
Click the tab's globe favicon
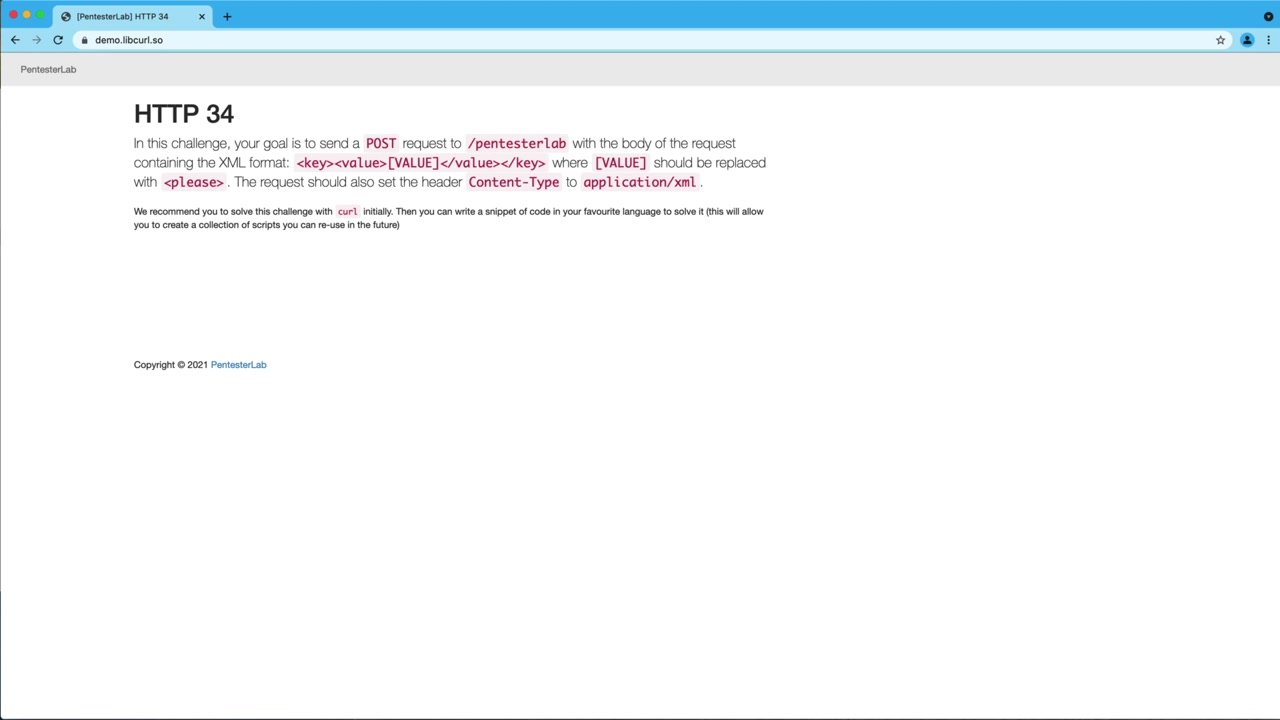[x=66, y=16]
